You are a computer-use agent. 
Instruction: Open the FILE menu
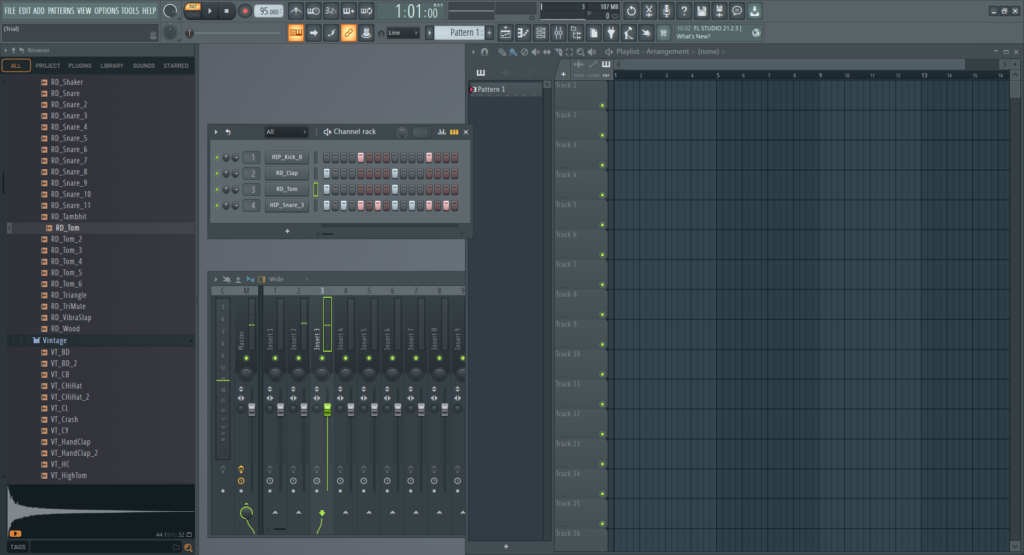pyautogui.click(x=10, y=10)
